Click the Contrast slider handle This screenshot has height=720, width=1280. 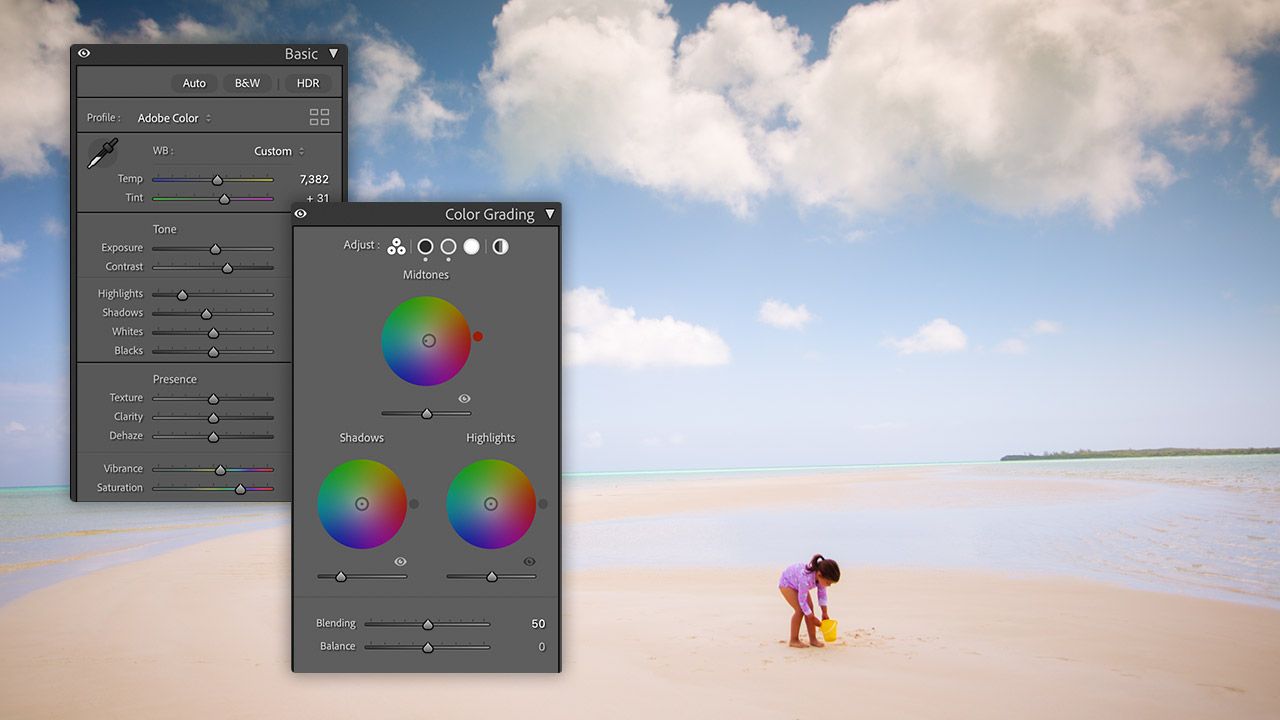click(x=227, y=268)
